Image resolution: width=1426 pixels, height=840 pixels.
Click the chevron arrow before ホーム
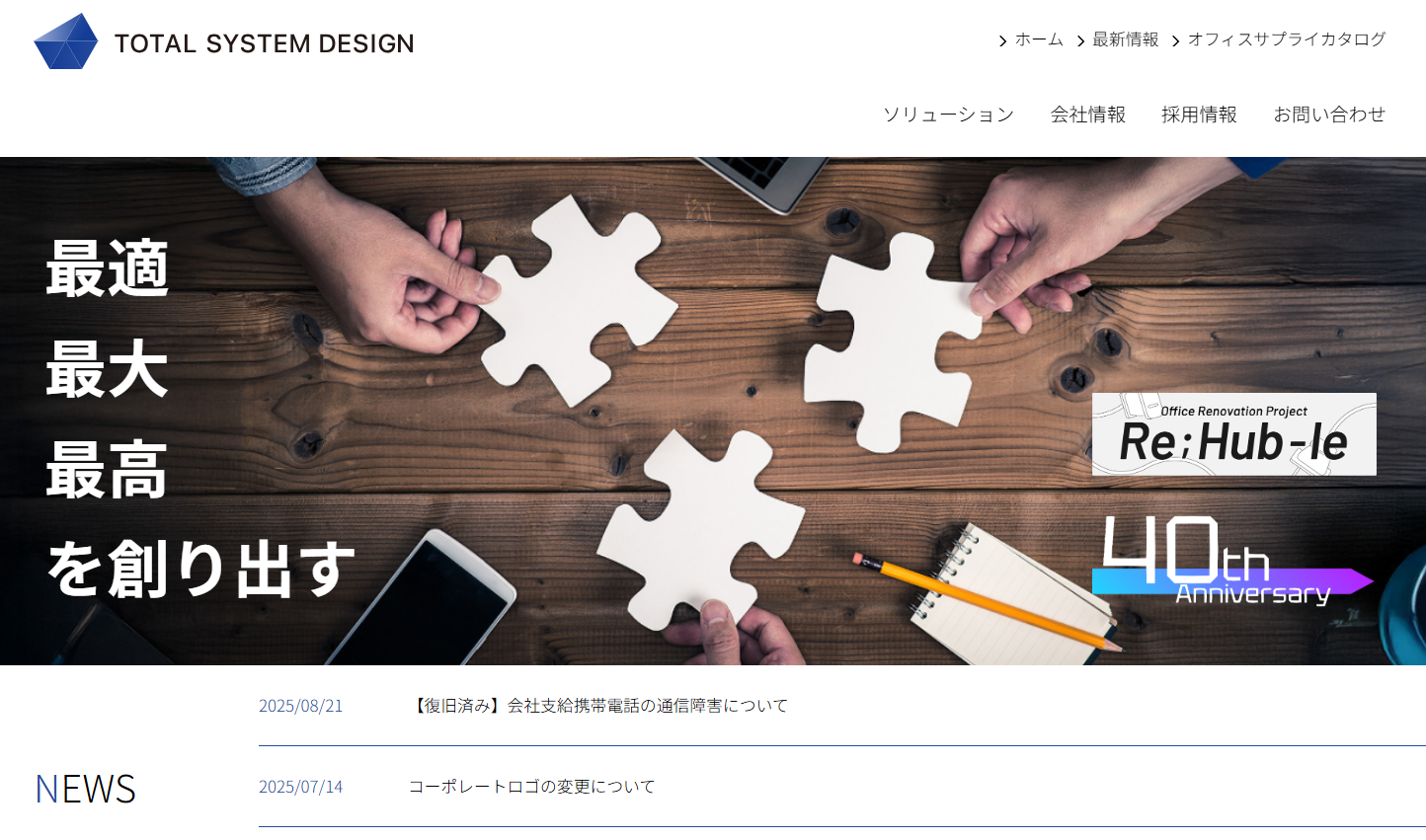(1003, 40)
